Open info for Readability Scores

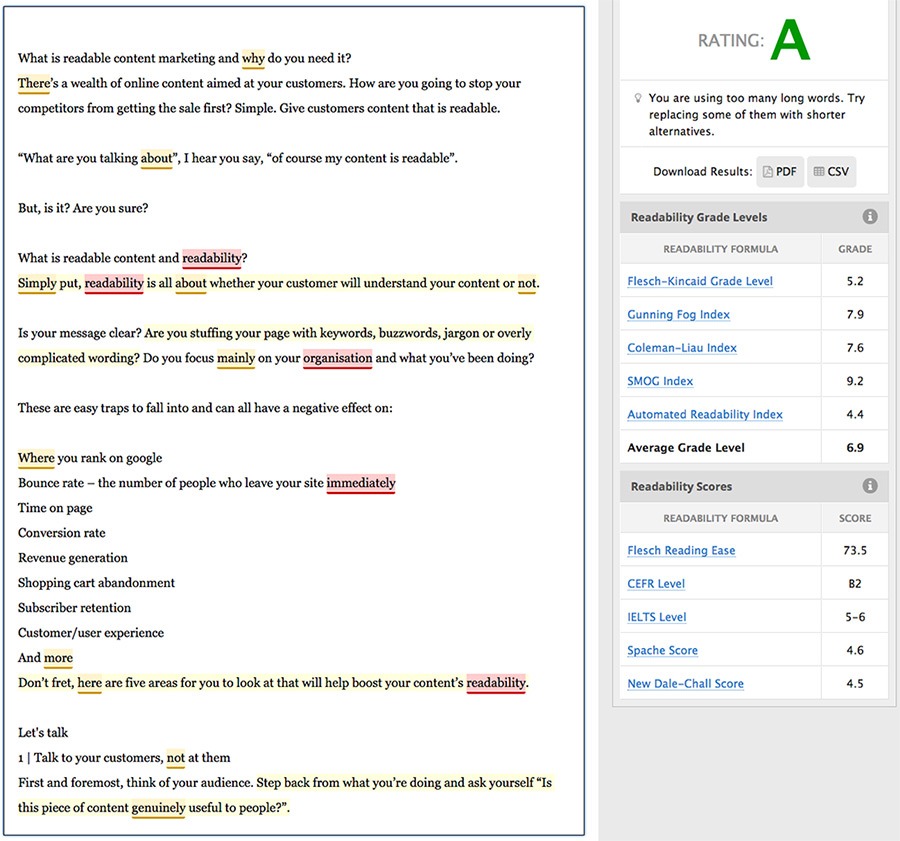click(x=869, y=486)
